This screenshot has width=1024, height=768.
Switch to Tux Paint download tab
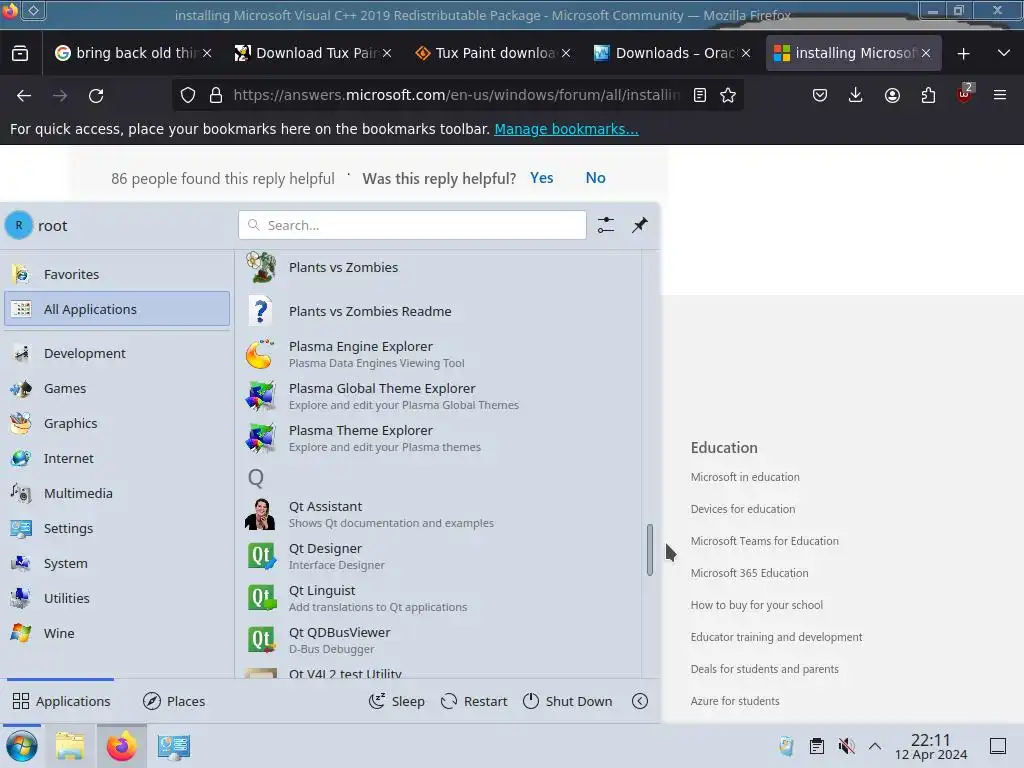[x=492, y=53]
